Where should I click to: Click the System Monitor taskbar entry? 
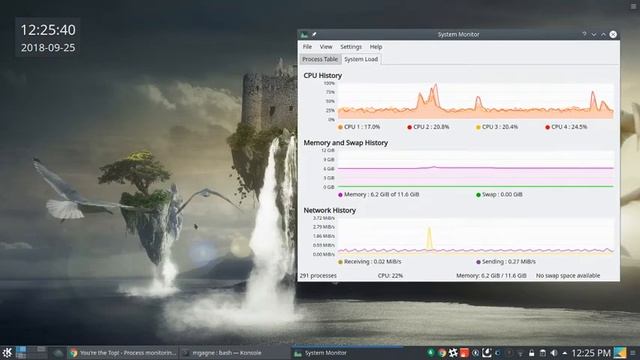coord(347,353)
